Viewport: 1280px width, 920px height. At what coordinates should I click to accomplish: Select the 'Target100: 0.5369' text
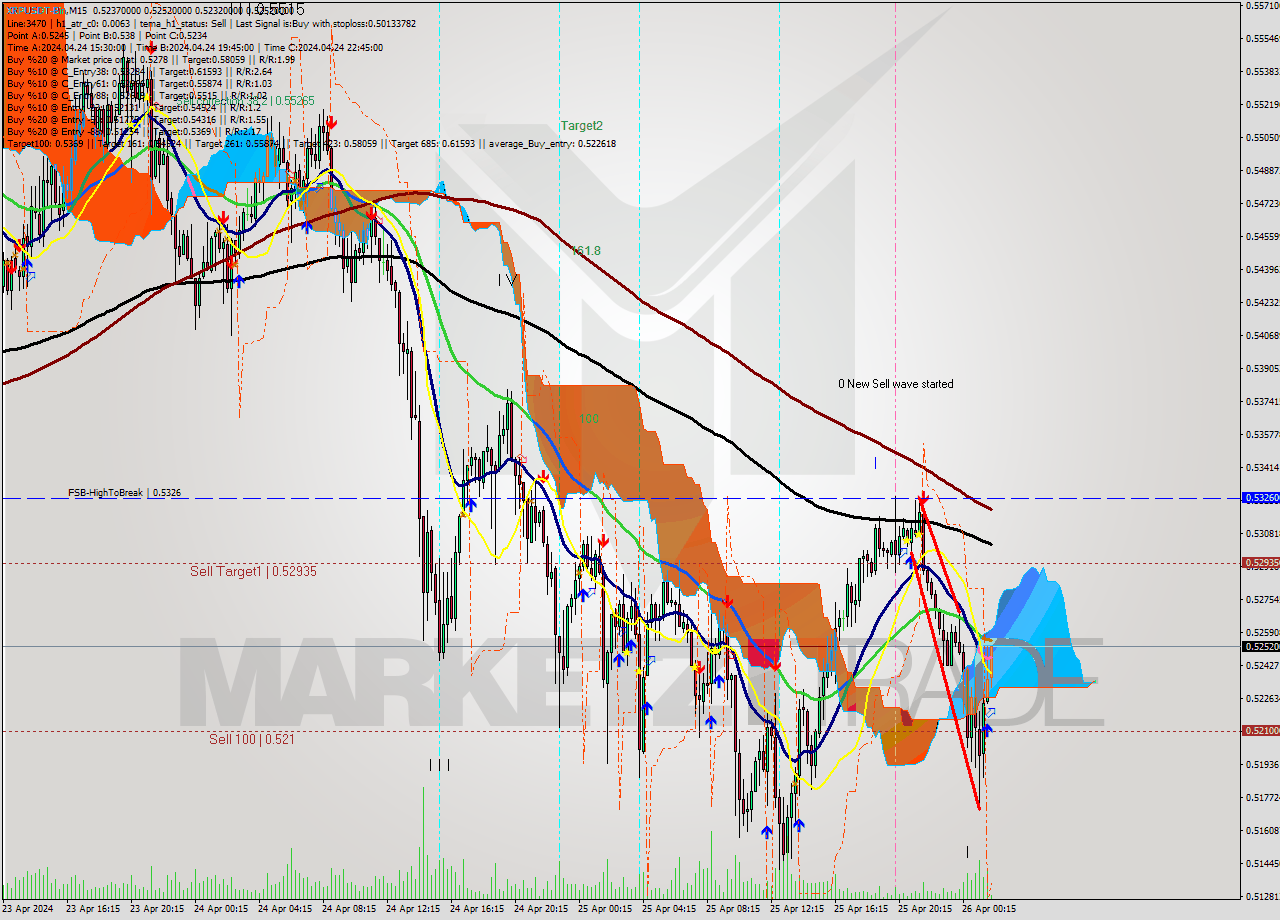click(45, 144)
